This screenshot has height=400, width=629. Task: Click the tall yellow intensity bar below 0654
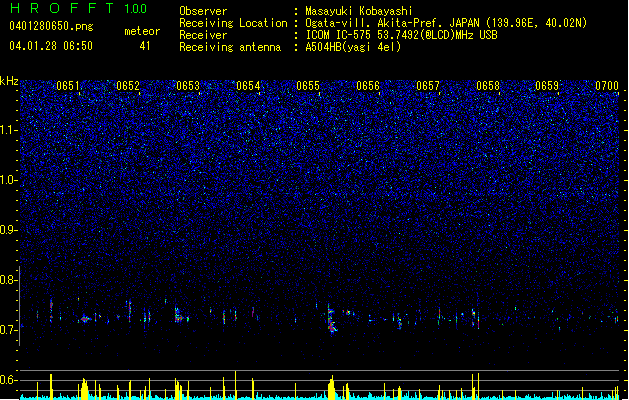point(235,384)
